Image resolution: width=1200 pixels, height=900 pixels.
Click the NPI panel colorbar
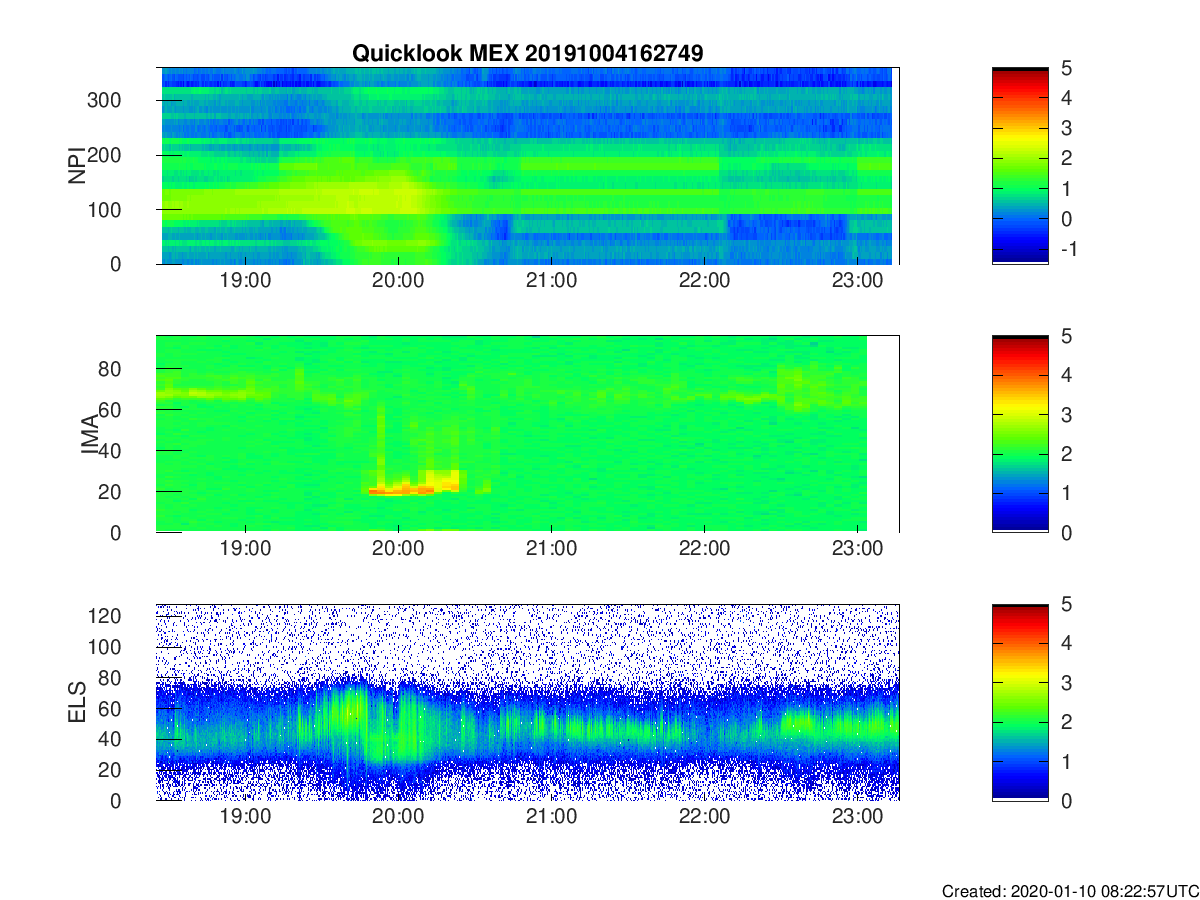pos(1020,166)
